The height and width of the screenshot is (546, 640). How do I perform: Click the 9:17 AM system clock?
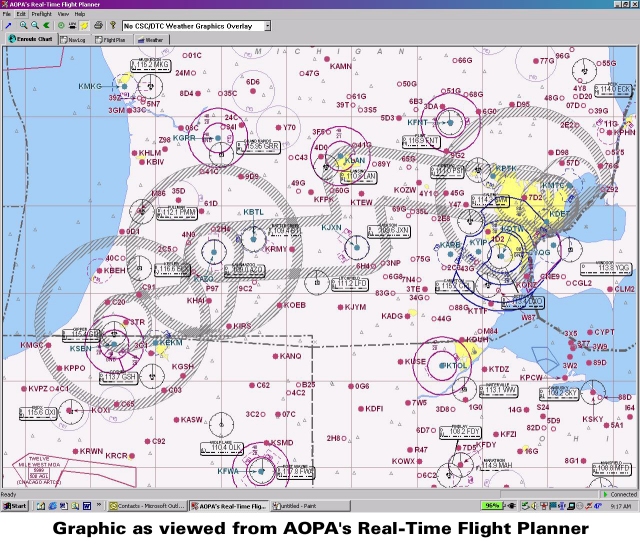click(x=620, y=506)
